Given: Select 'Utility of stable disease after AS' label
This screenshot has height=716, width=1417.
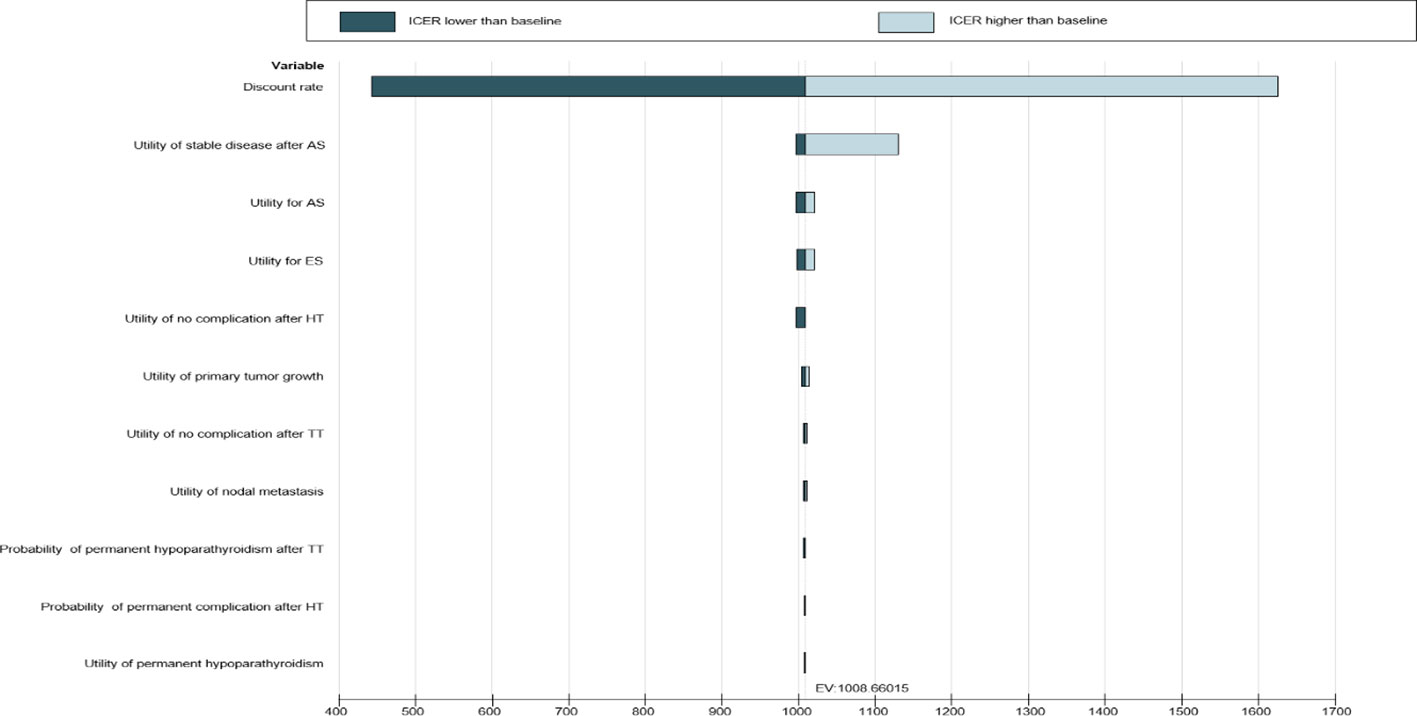Looking at the screenshot, I should (x=229, y=145).
